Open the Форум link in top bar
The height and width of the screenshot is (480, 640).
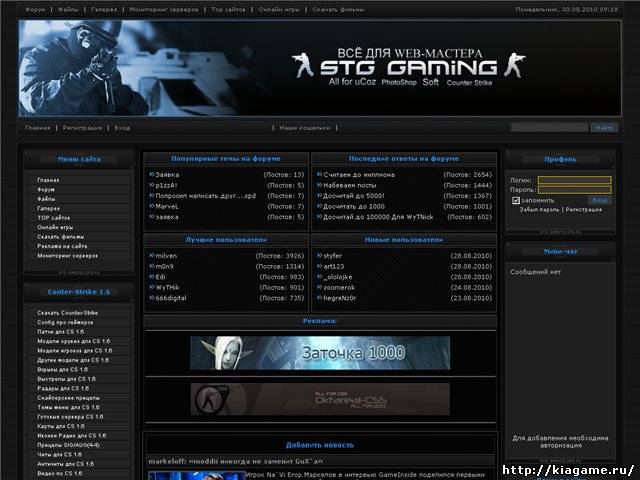click(x=35, y=9)
